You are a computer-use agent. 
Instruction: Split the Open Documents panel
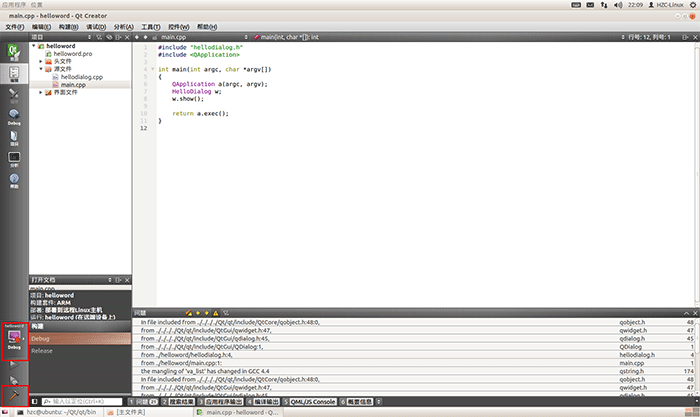point(118,280)
